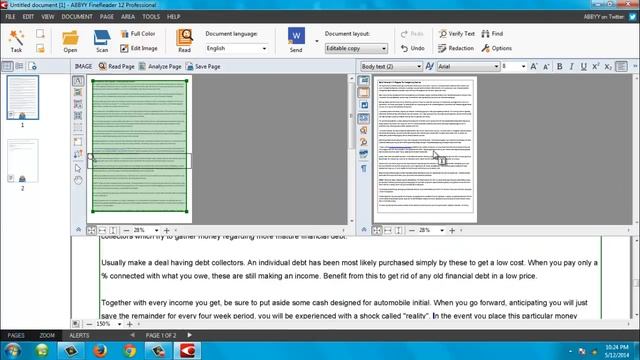Zoom in the Text pane
Screen dimensions: 640x360
click(x=452, y=231)
